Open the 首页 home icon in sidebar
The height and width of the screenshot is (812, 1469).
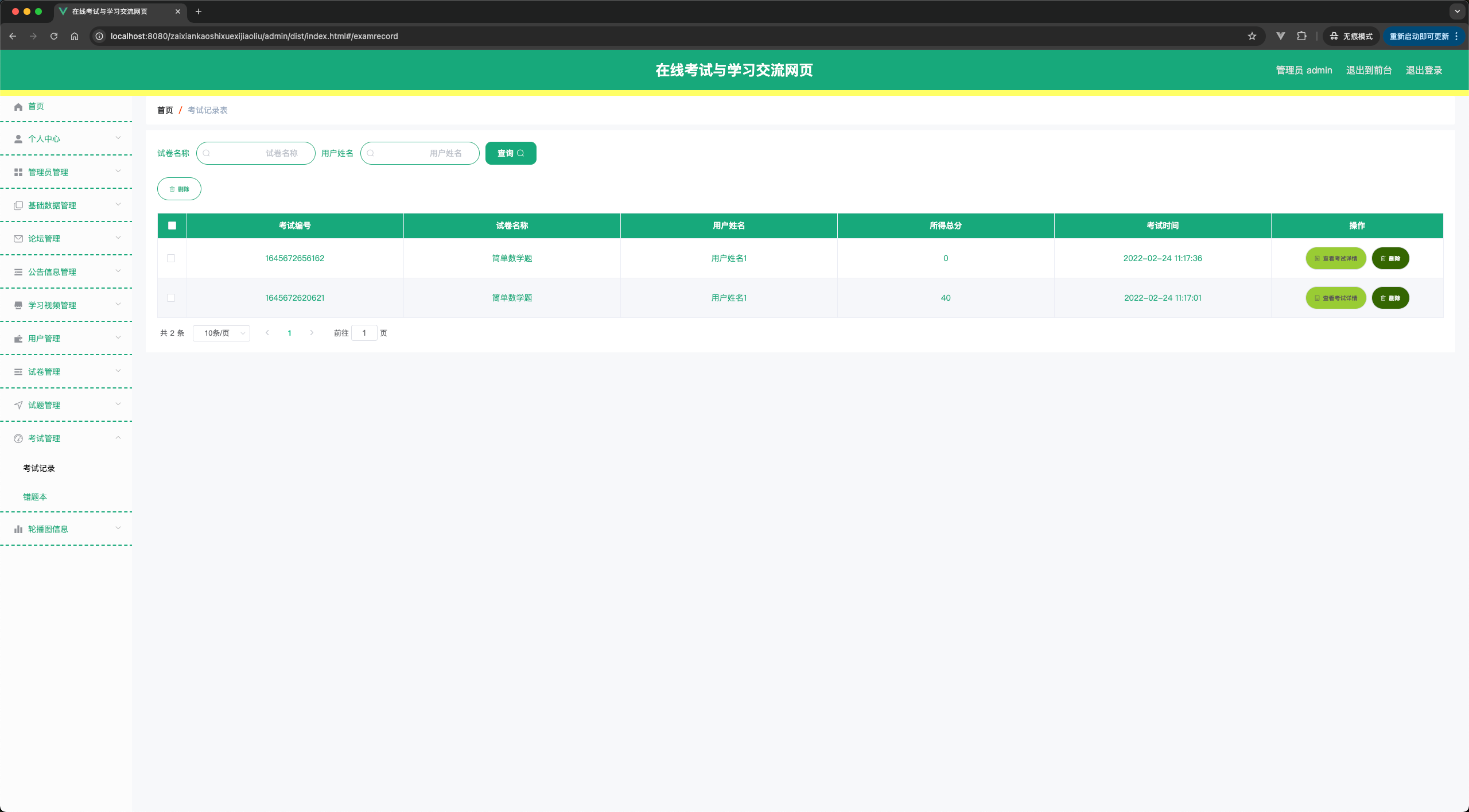pos(18,107)
